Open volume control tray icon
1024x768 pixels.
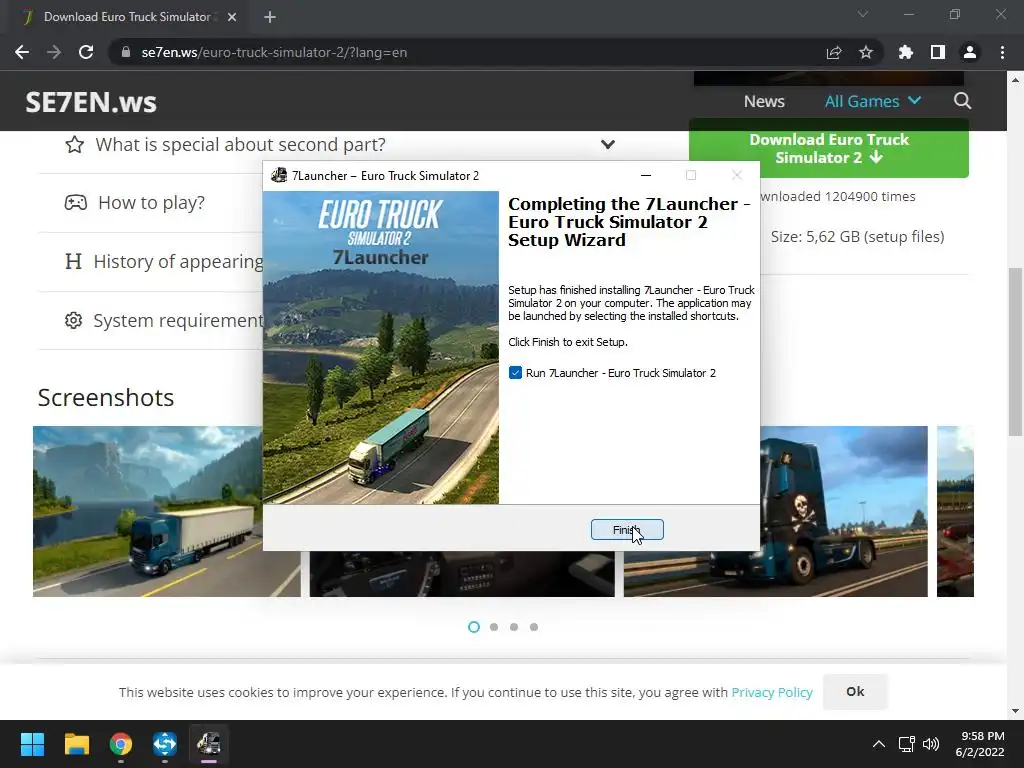pos(931,744)
